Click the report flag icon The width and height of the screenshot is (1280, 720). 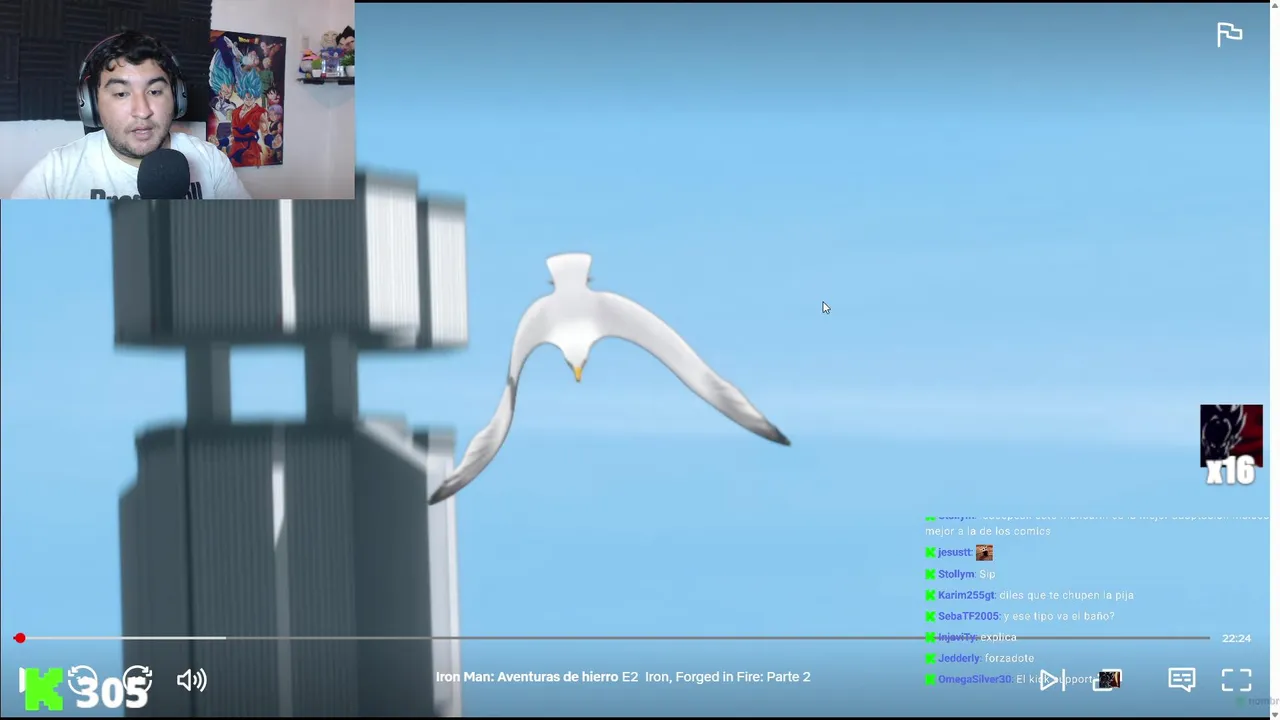[1229, 34]
